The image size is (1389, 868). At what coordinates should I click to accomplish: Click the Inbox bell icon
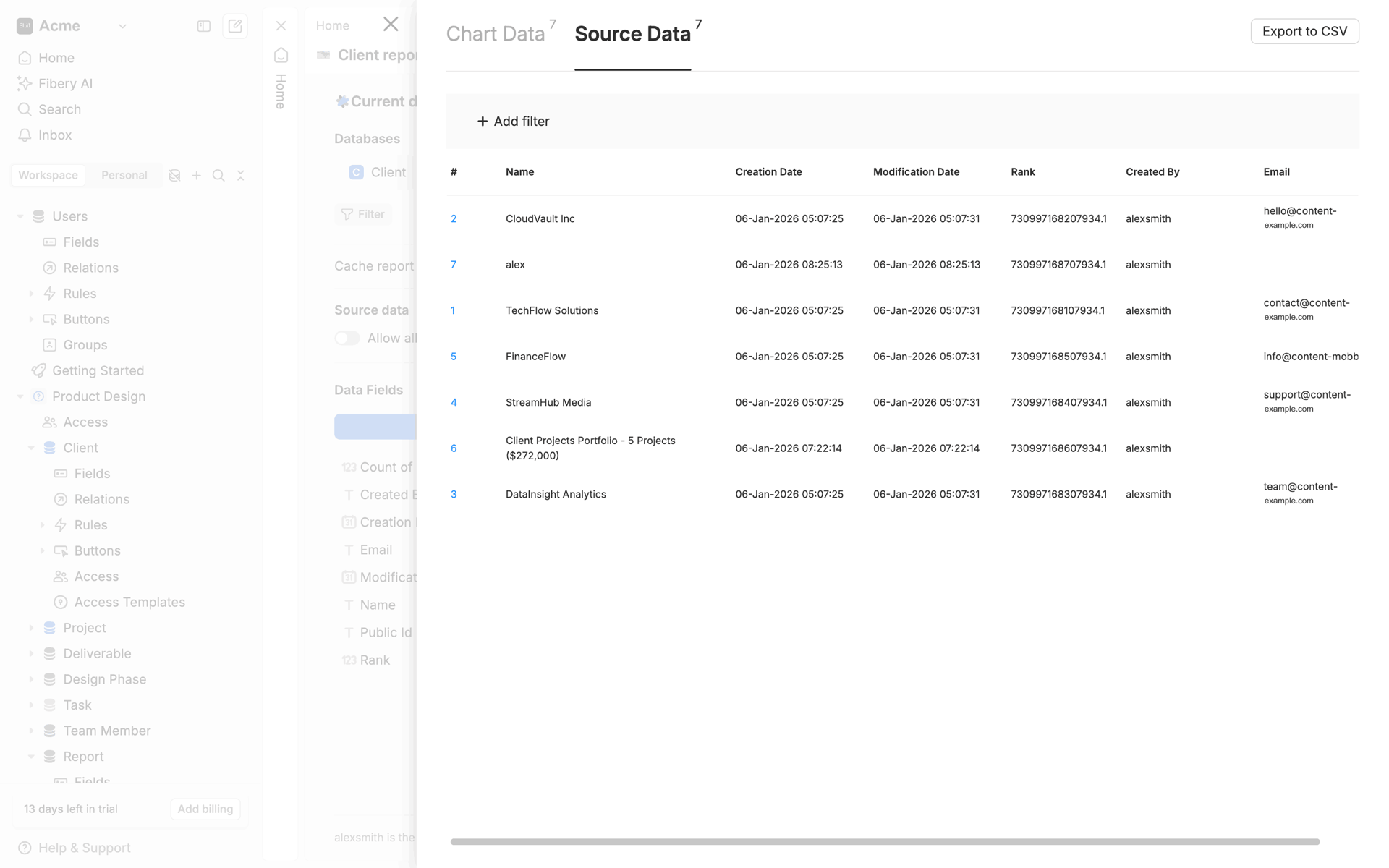pos(25,135)
